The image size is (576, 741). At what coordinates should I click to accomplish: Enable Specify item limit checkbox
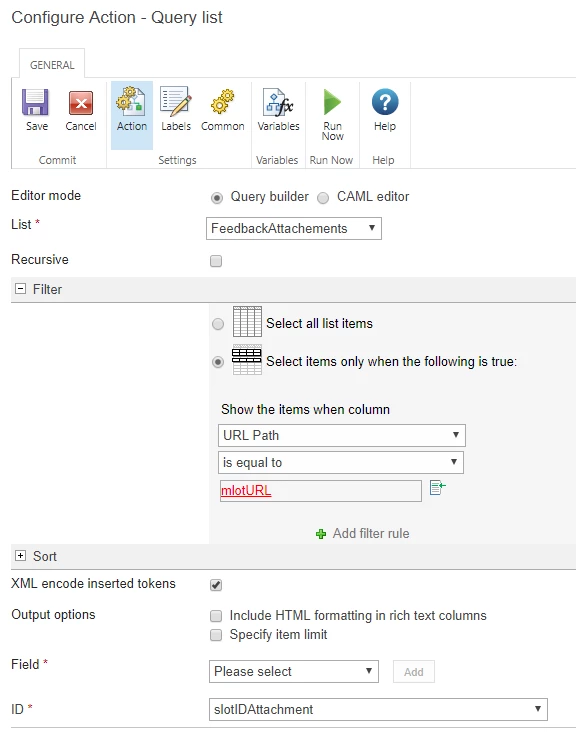point(216,635)
